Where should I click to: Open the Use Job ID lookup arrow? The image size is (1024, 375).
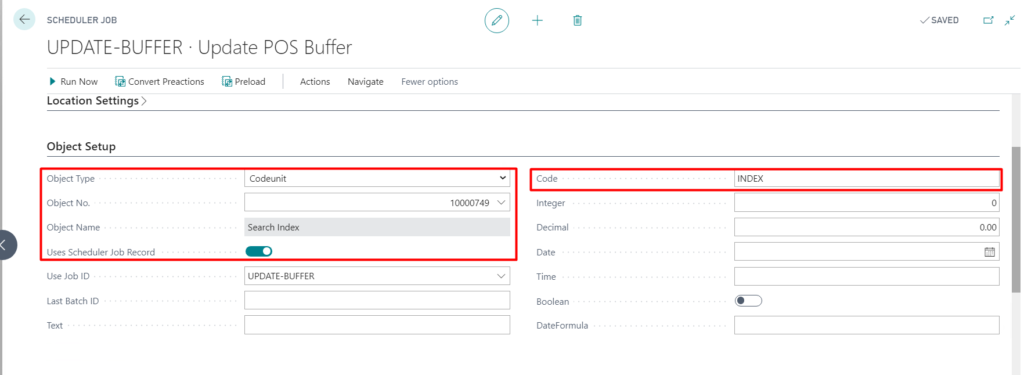[x=501, y=276]
